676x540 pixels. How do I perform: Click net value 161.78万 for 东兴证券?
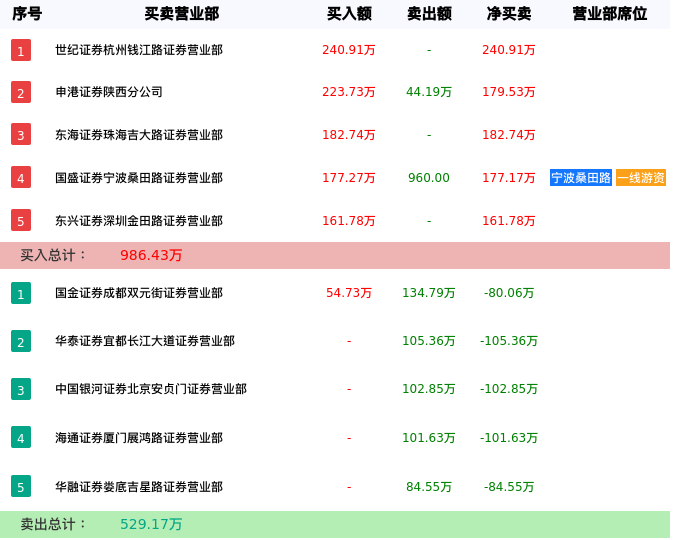[x=509, y=221]
